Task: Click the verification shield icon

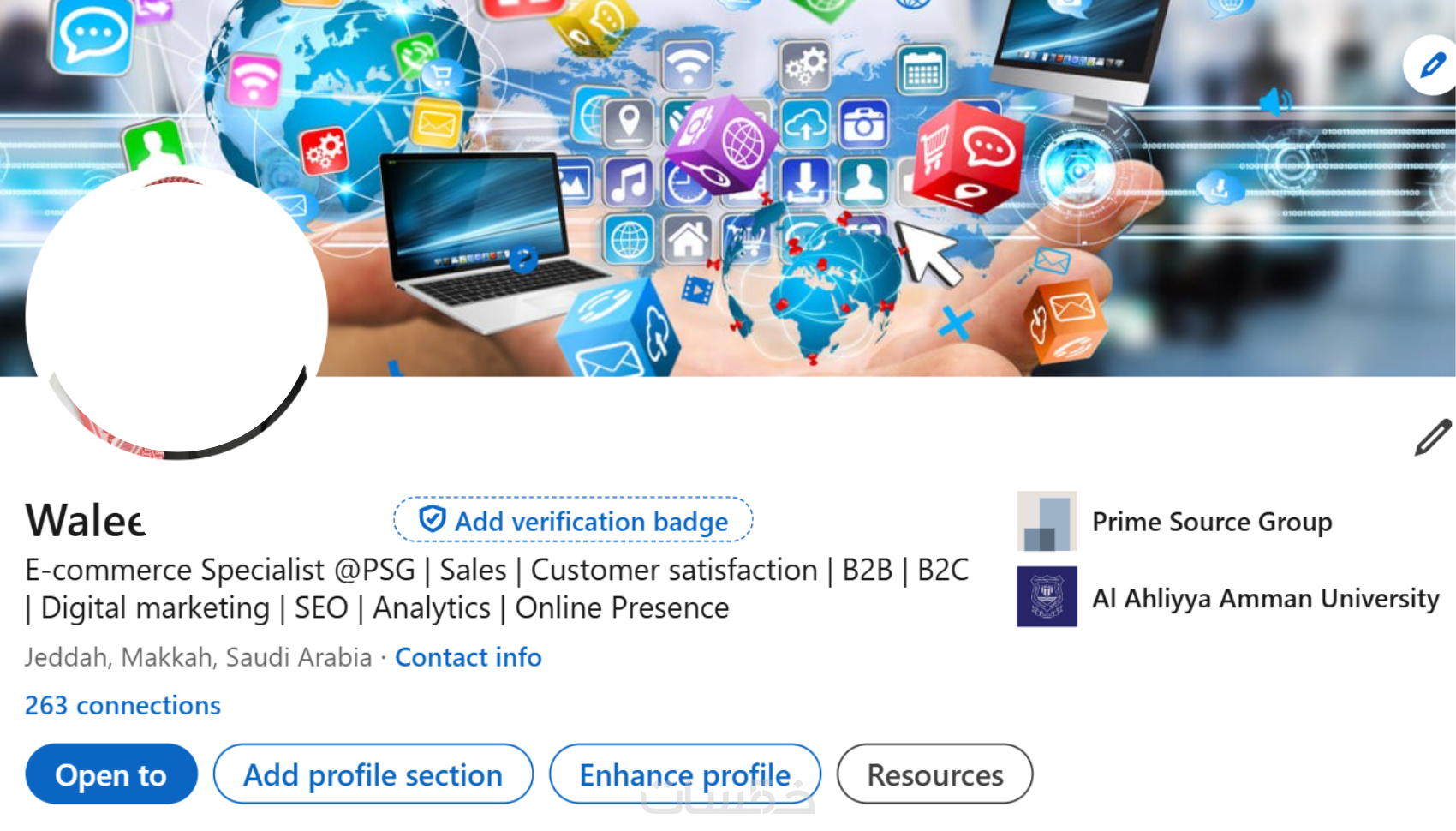Action: pos(432,519)
